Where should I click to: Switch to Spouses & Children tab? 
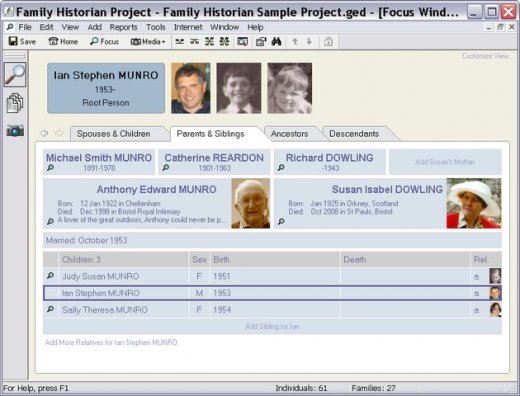point(118,134)
